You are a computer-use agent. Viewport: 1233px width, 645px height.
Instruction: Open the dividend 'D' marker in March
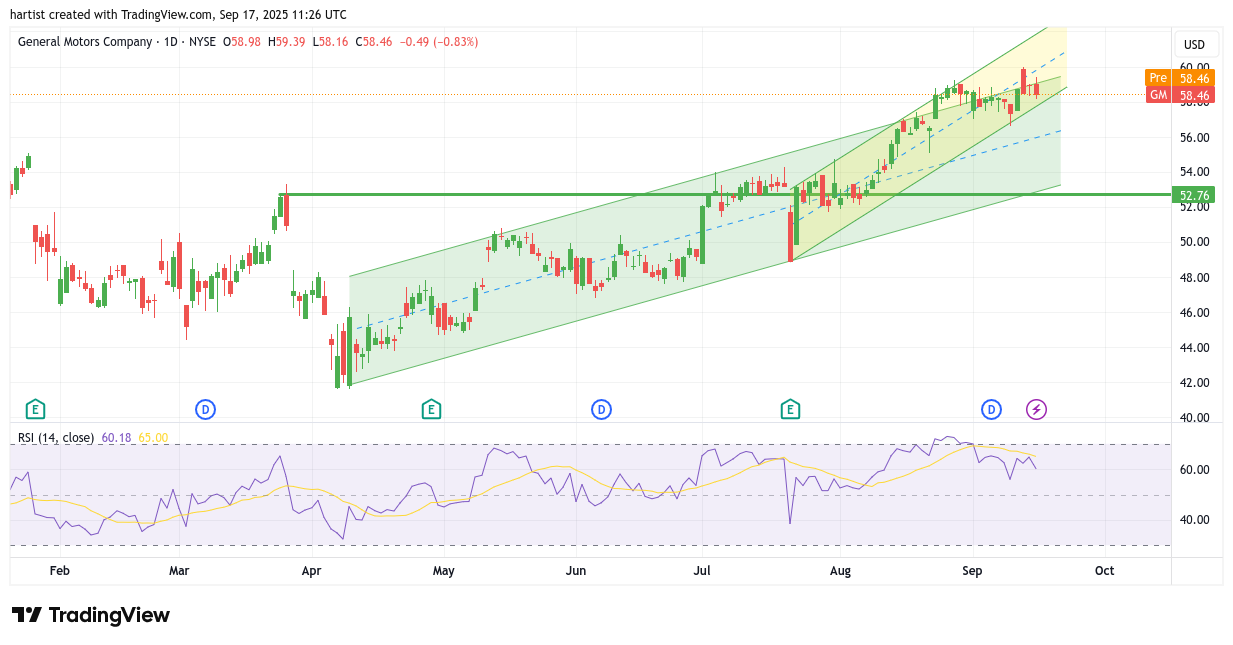[x=205, y=409]
